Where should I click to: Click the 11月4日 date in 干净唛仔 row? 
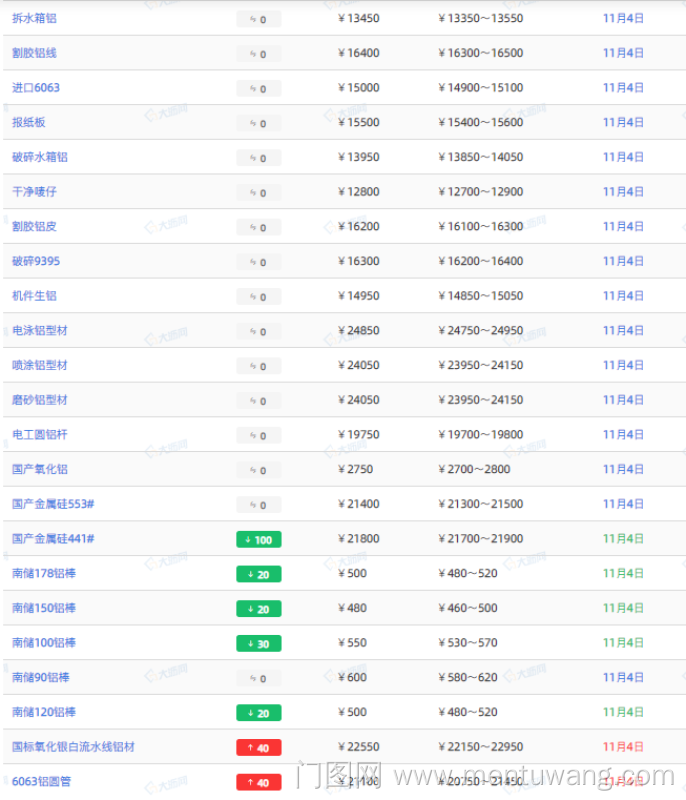coord(623,192)
